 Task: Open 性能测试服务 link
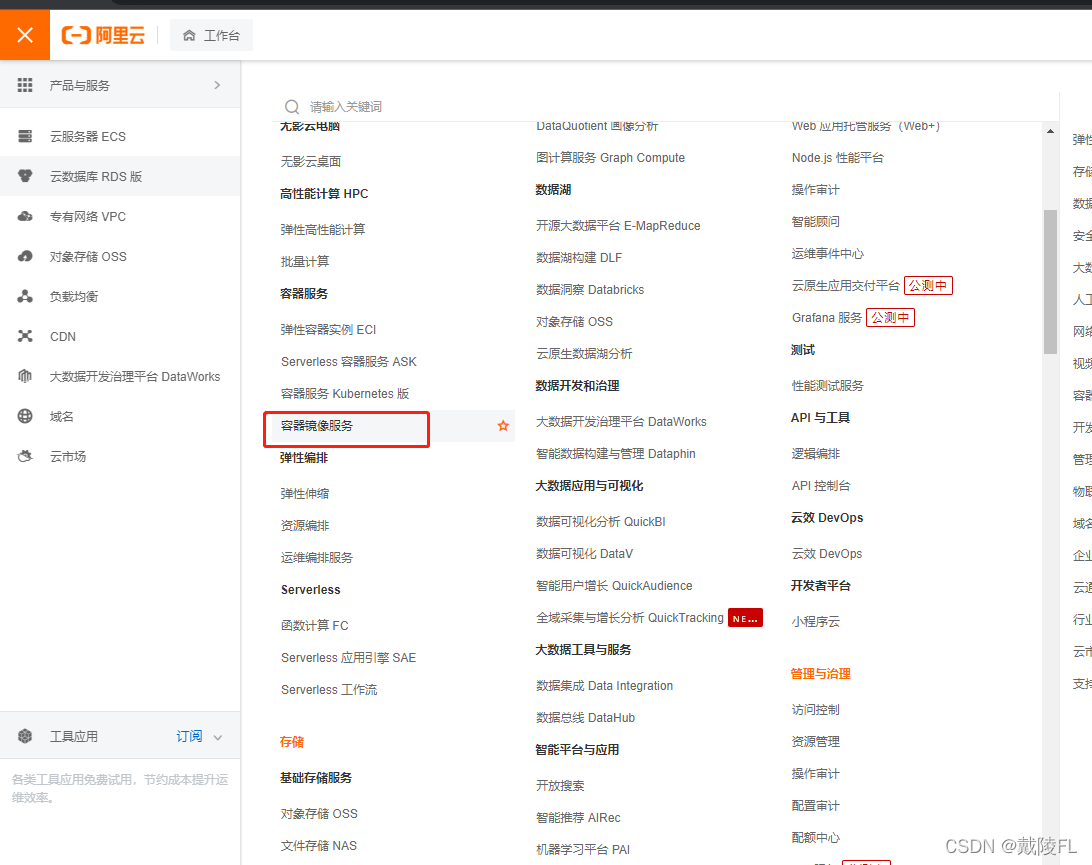tap(827, 386)
